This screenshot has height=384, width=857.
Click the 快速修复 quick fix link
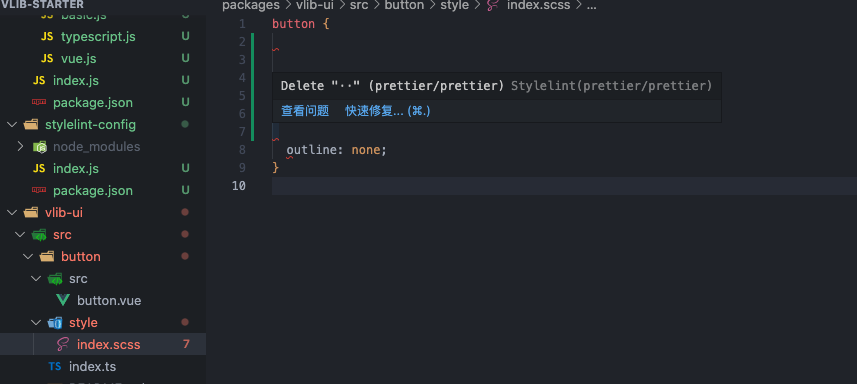pyautogui.click(x=388, y=111)
